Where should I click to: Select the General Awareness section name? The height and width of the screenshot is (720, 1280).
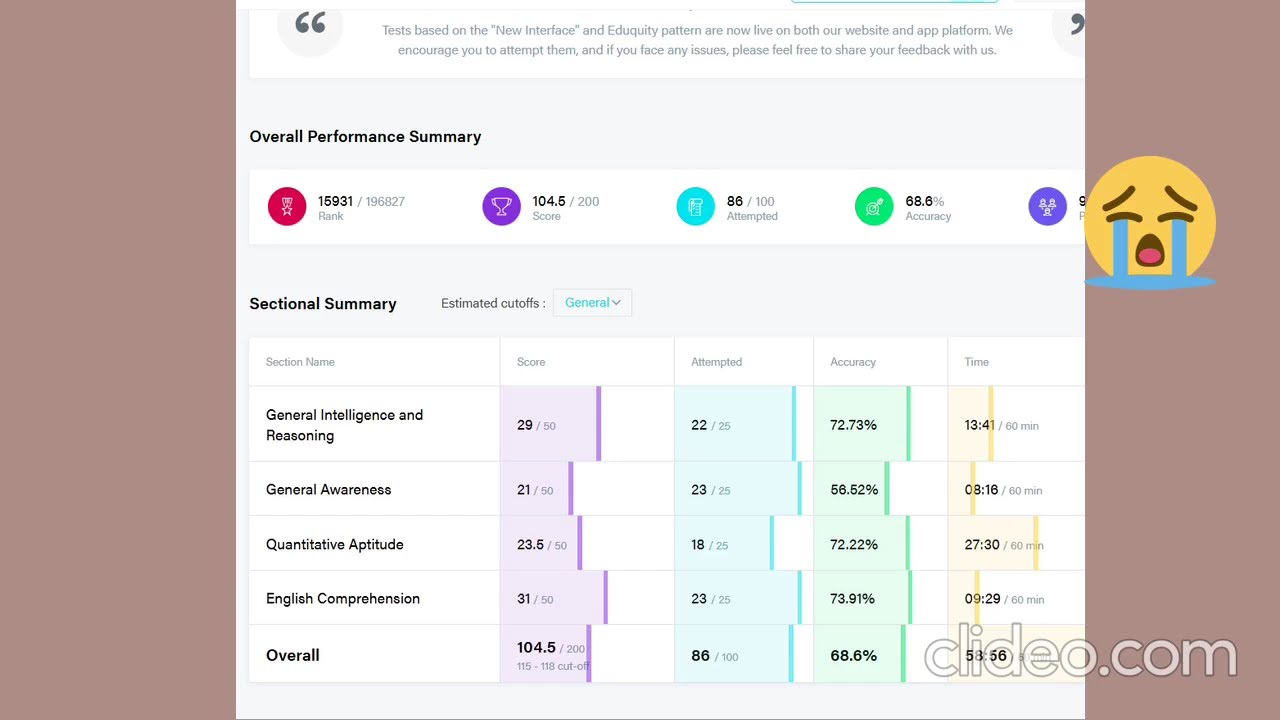[328, 490]
